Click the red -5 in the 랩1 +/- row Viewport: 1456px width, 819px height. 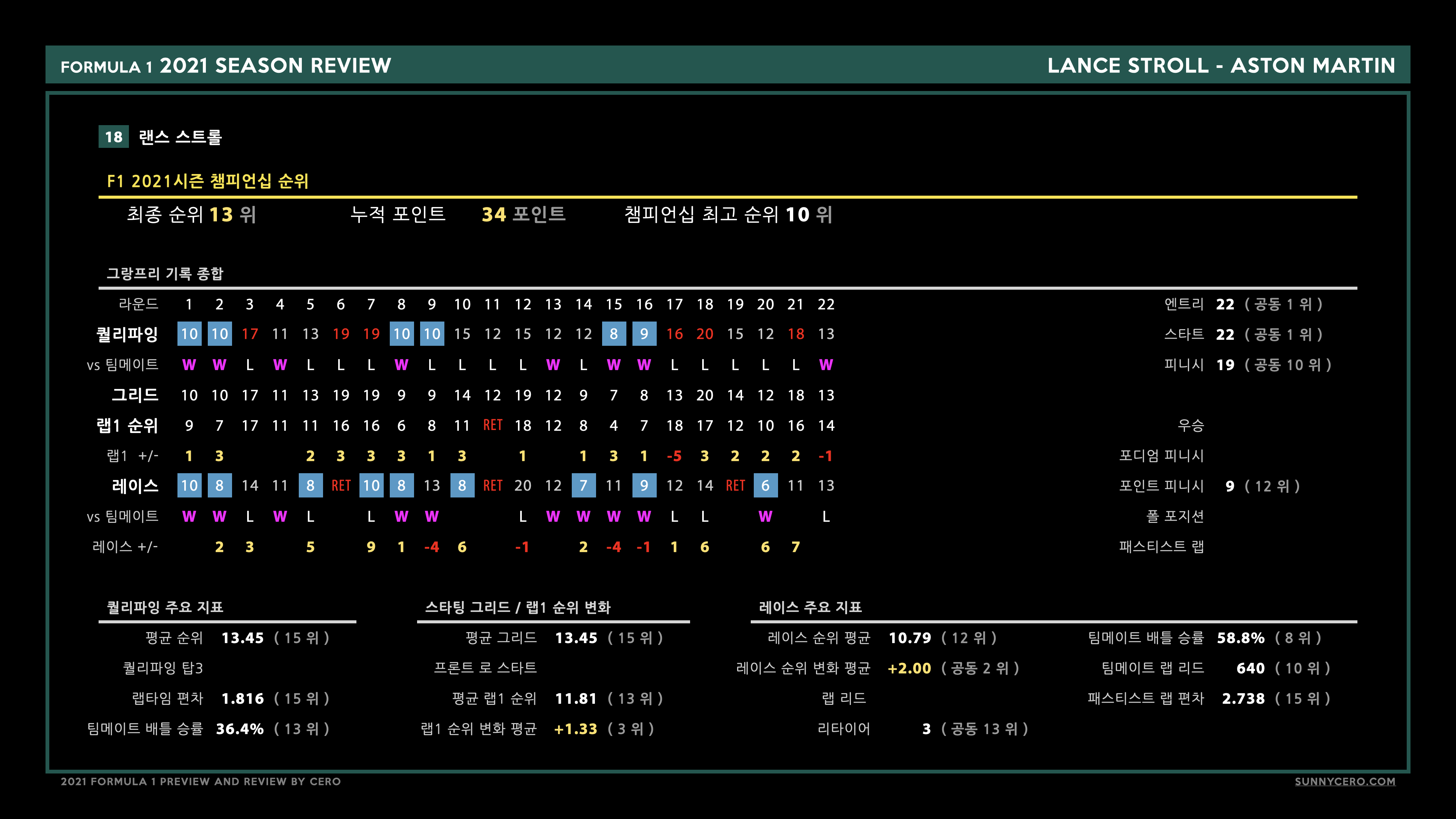tap(674, 455)
